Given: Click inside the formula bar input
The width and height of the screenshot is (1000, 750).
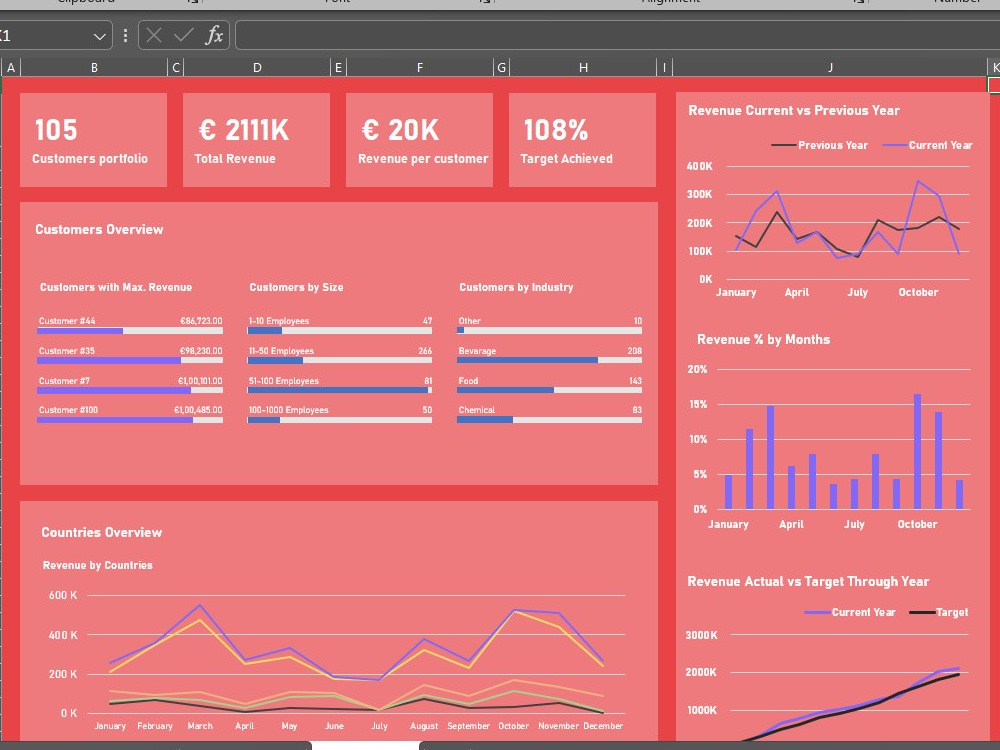Looking at the screenshot, I should click(617, 35).
